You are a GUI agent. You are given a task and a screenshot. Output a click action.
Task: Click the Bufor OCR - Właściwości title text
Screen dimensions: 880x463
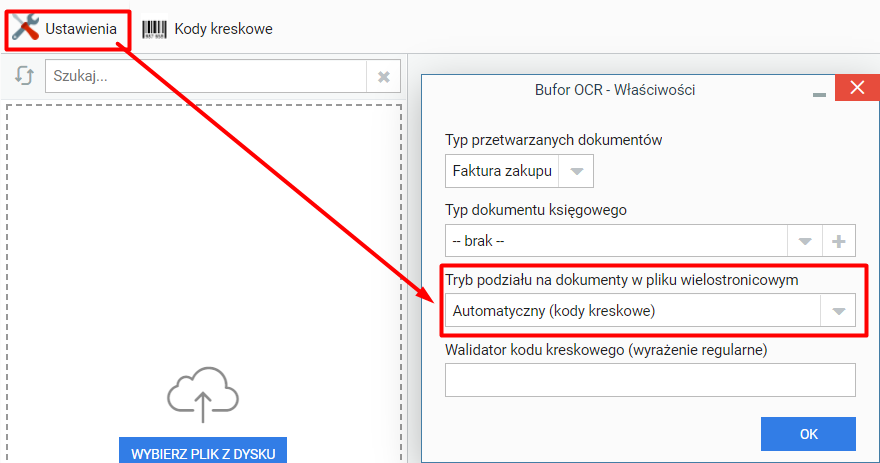tap(615, 90)
